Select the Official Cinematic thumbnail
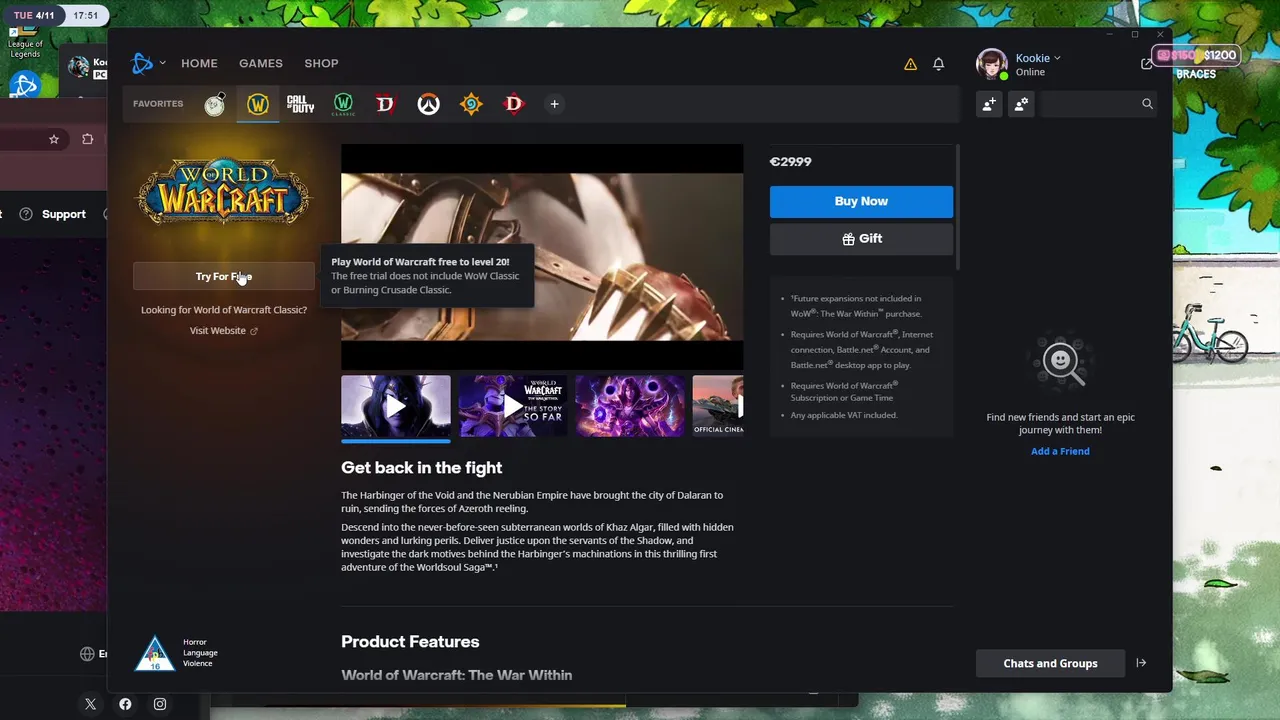The height and width of the screenshot is (720, 1280). (718, 406)
